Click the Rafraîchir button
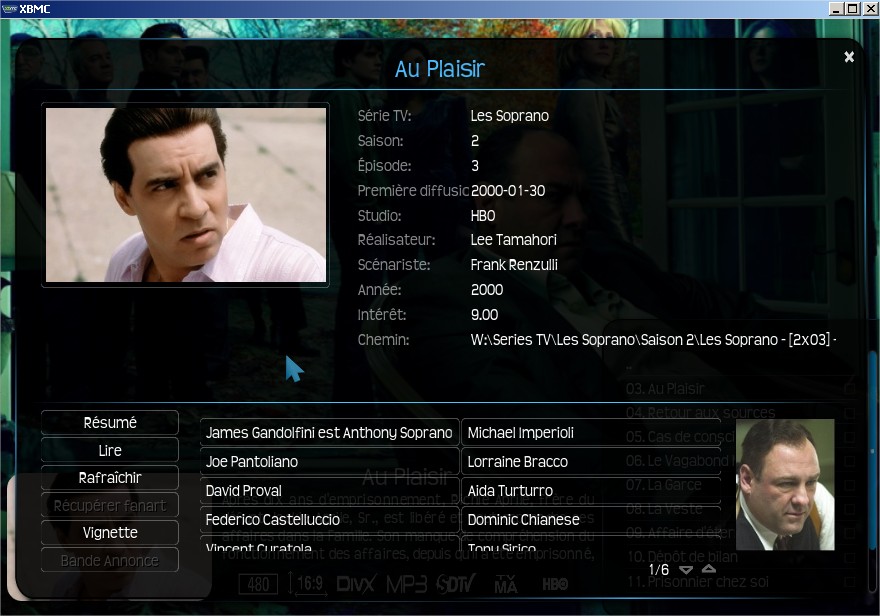880x616 pixels. (110, 477)
